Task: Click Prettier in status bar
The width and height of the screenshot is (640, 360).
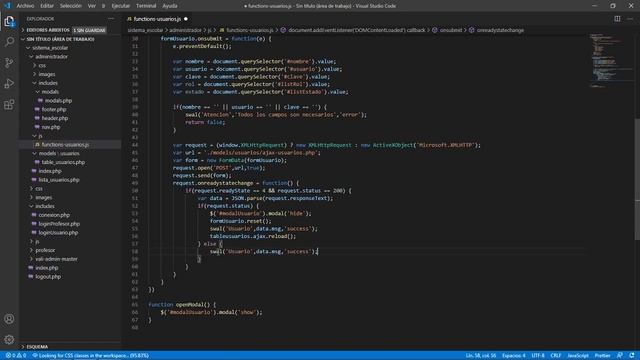Action: click(602, 356)
